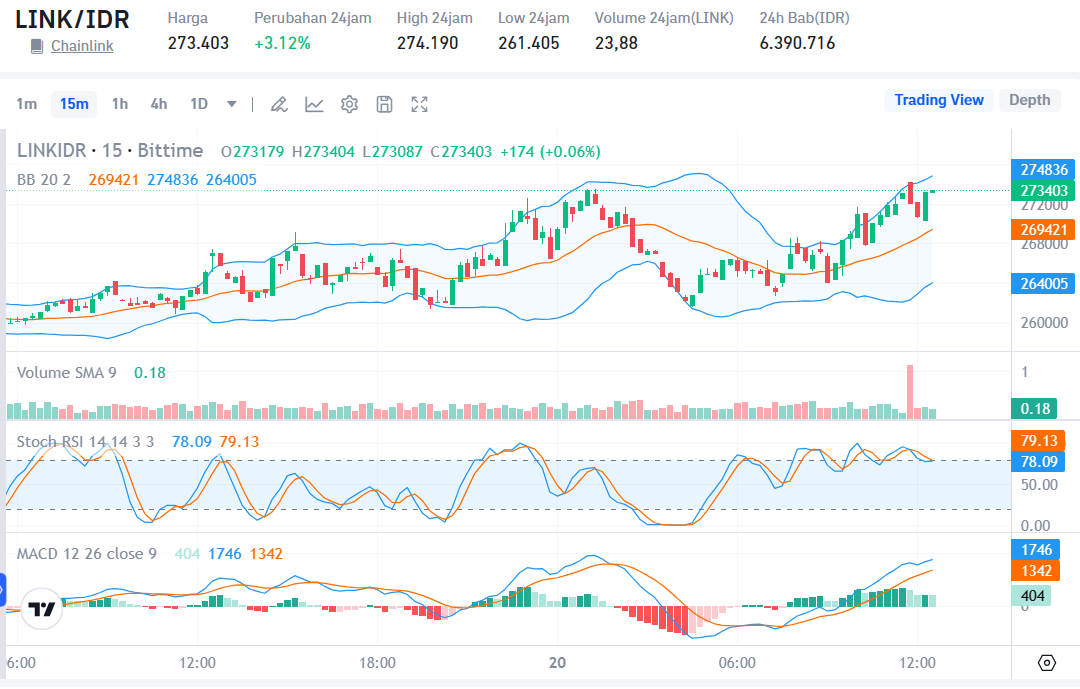Click the 264005 lower band price tag
The width and height of the screenshot is (1080, 689).
pyautogui.click(x=1043, y=283)
